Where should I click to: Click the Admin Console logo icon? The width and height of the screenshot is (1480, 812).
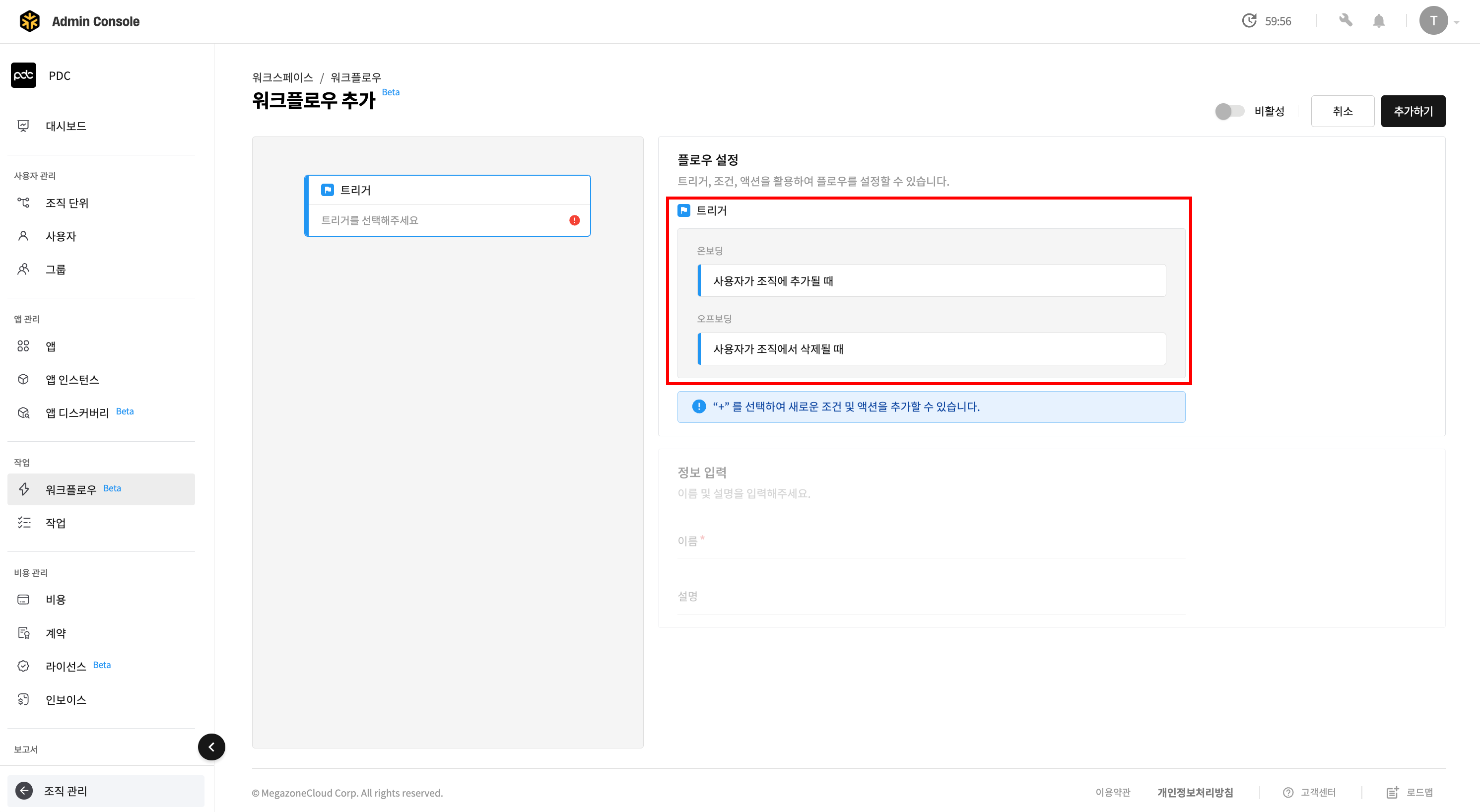29,21
